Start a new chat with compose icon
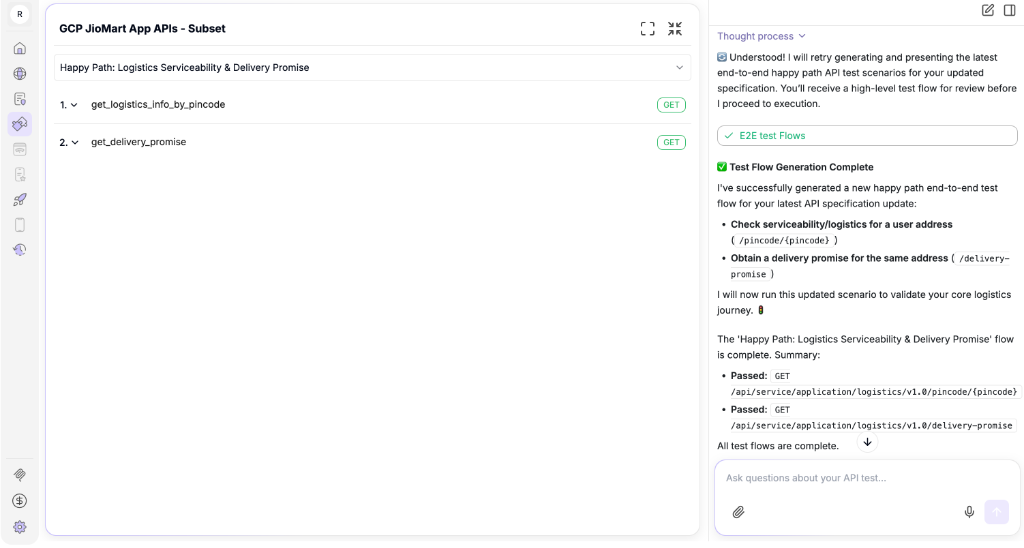This screenshot has height=548, width=1024. click(x=988, y=10)
